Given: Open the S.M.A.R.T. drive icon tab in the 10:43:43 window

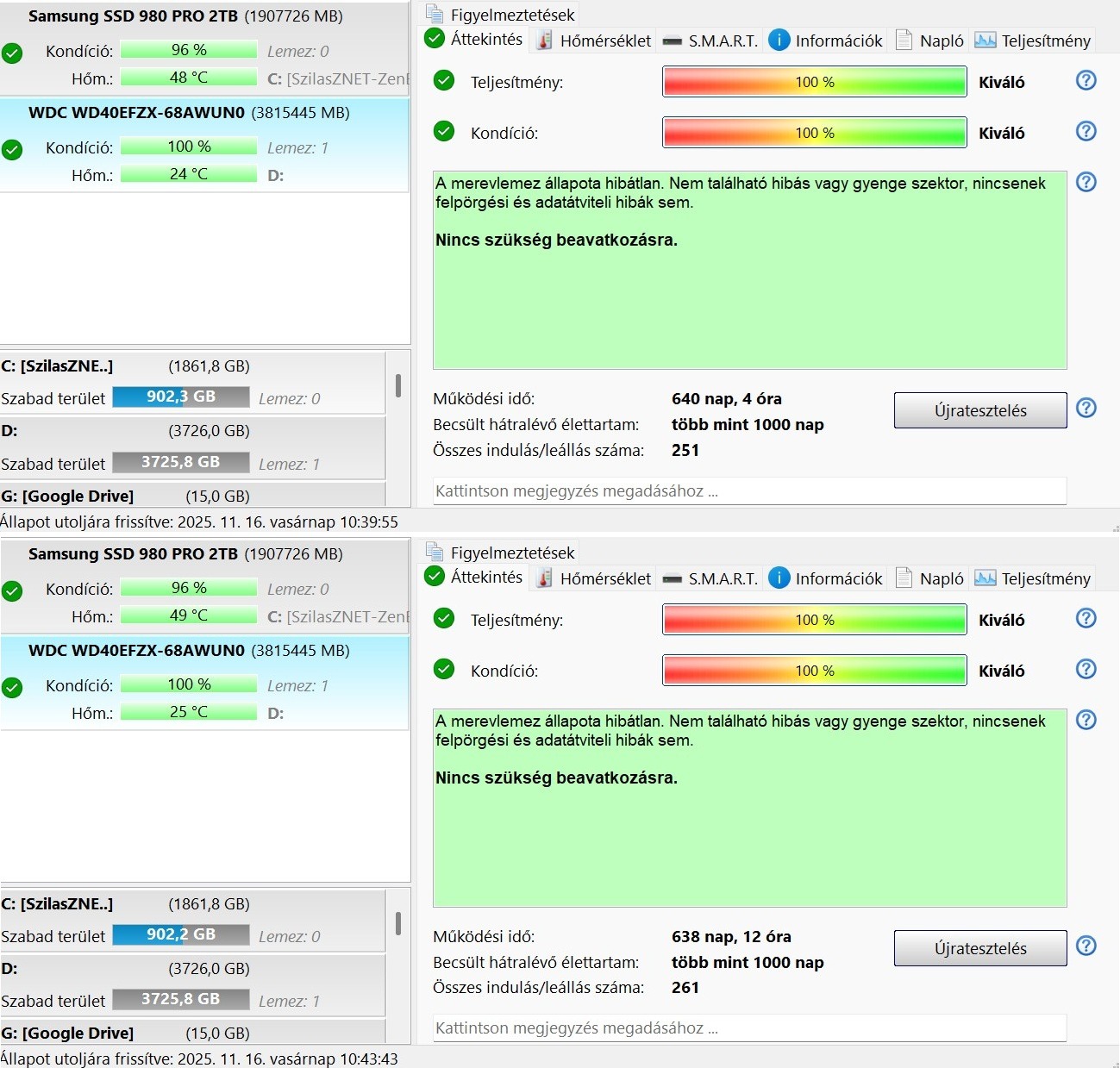Looking at the screenshot, I should (710, 578).
